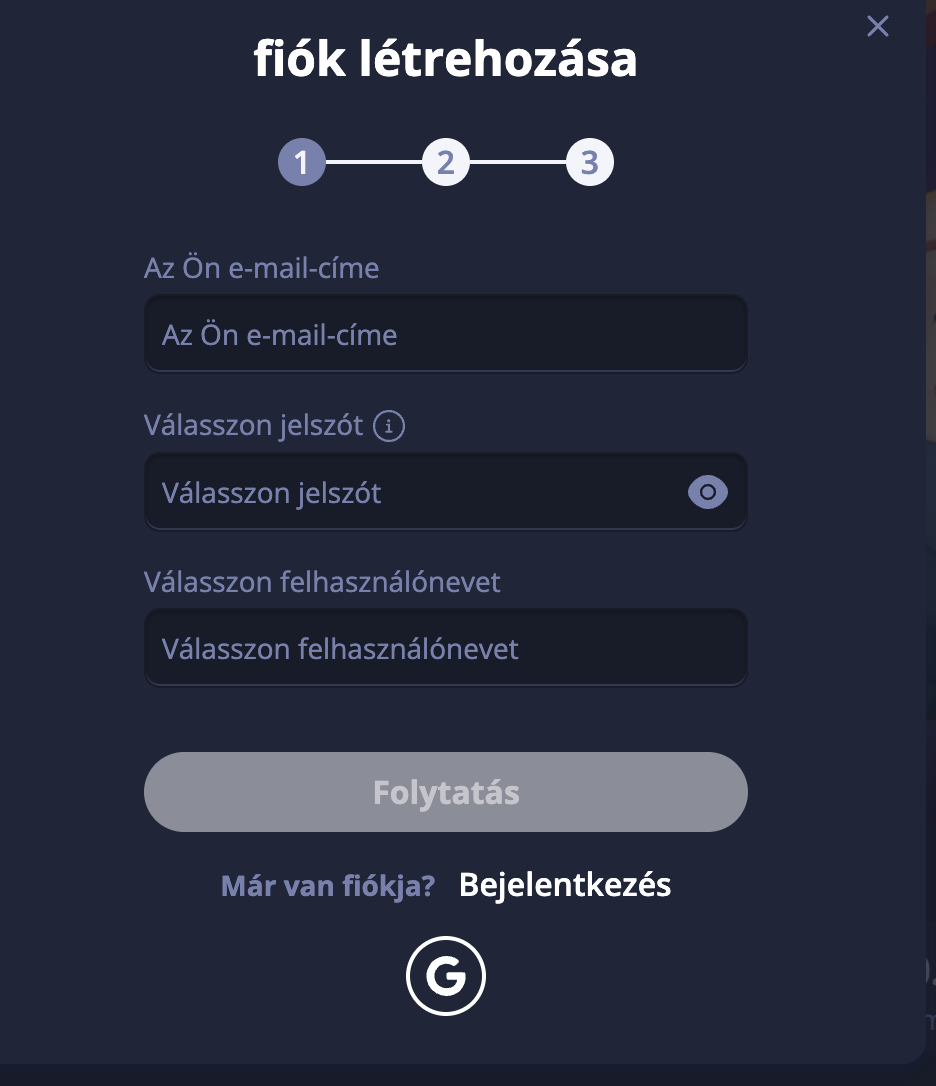Click the "Válasszon felhasználónevet" label above the field
This screenshot has width=936, height=1086.
(x=322, y=581)
